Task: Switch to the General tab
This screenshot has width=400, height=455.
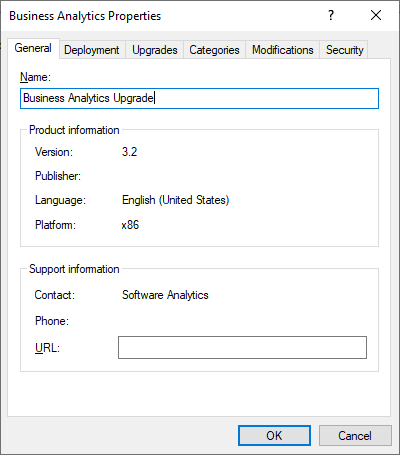Action: (33, 48)
